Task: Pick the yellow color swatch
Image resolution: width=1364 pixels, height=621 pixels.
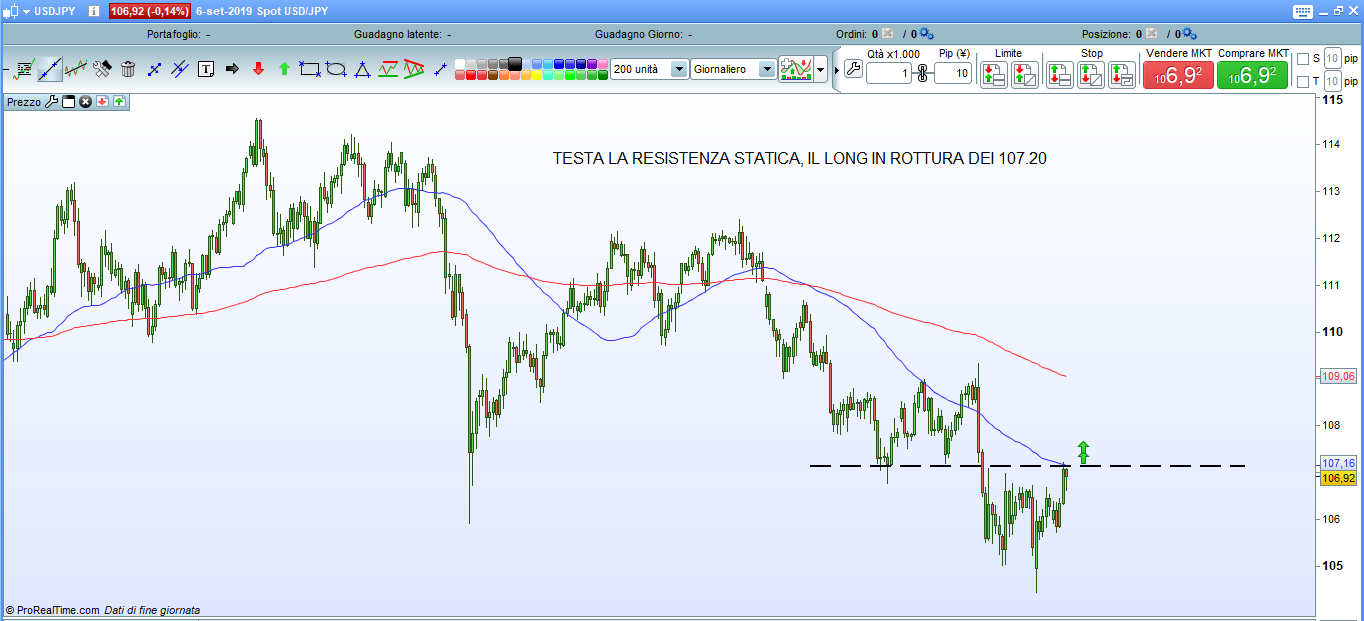Action: [x=535, y=75]
